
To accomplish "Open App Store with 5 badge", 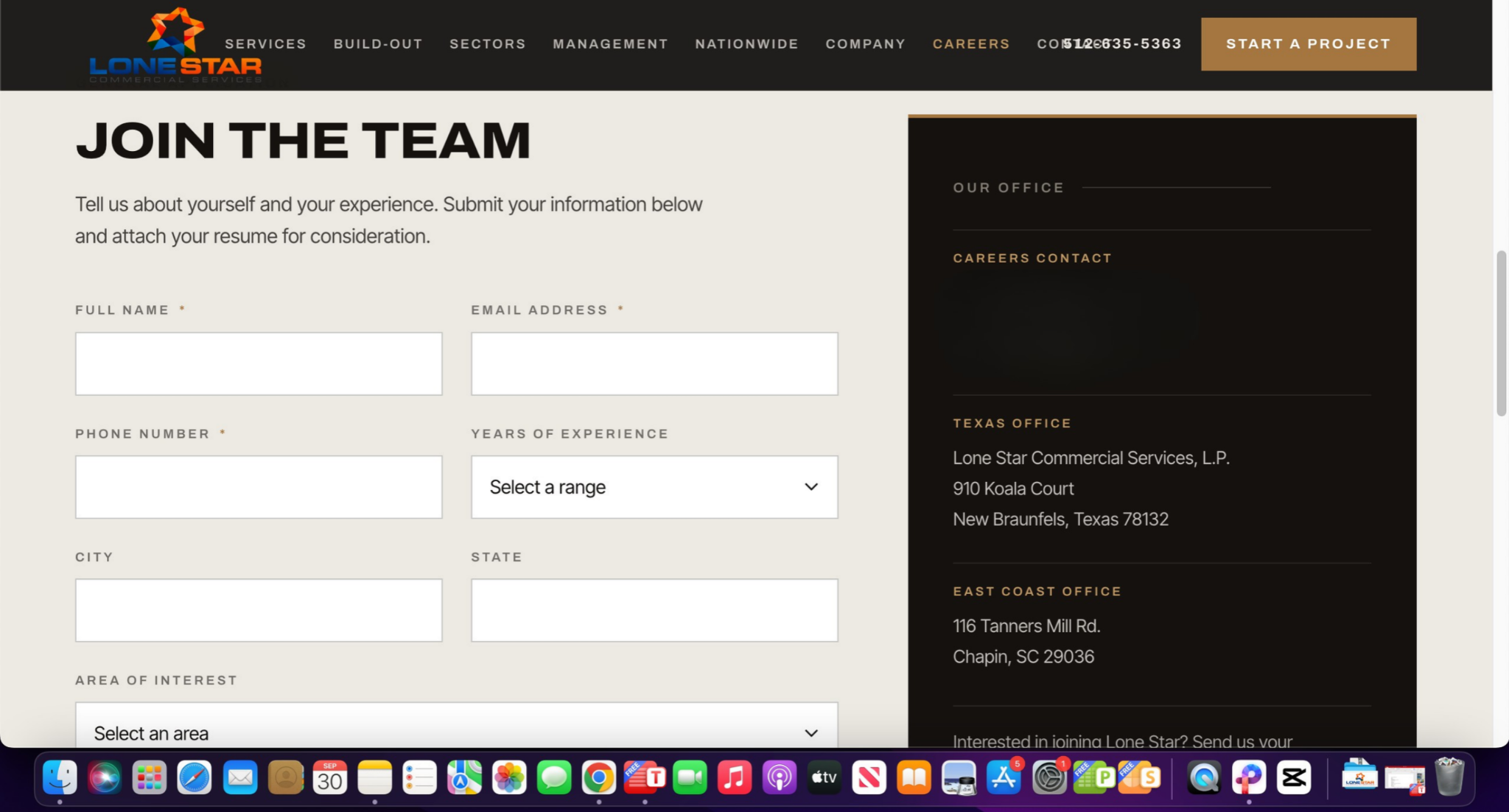I will pos(1004,777).
